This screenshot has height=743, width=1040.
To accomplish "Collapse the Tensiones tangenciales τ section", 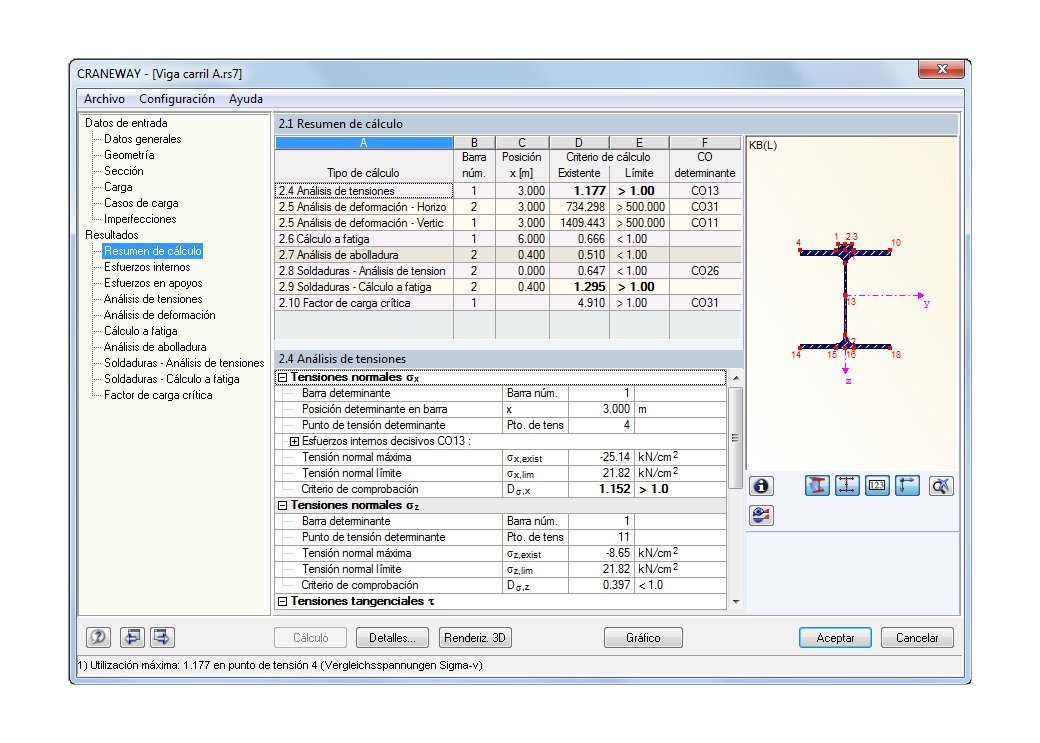I will 283,602.
